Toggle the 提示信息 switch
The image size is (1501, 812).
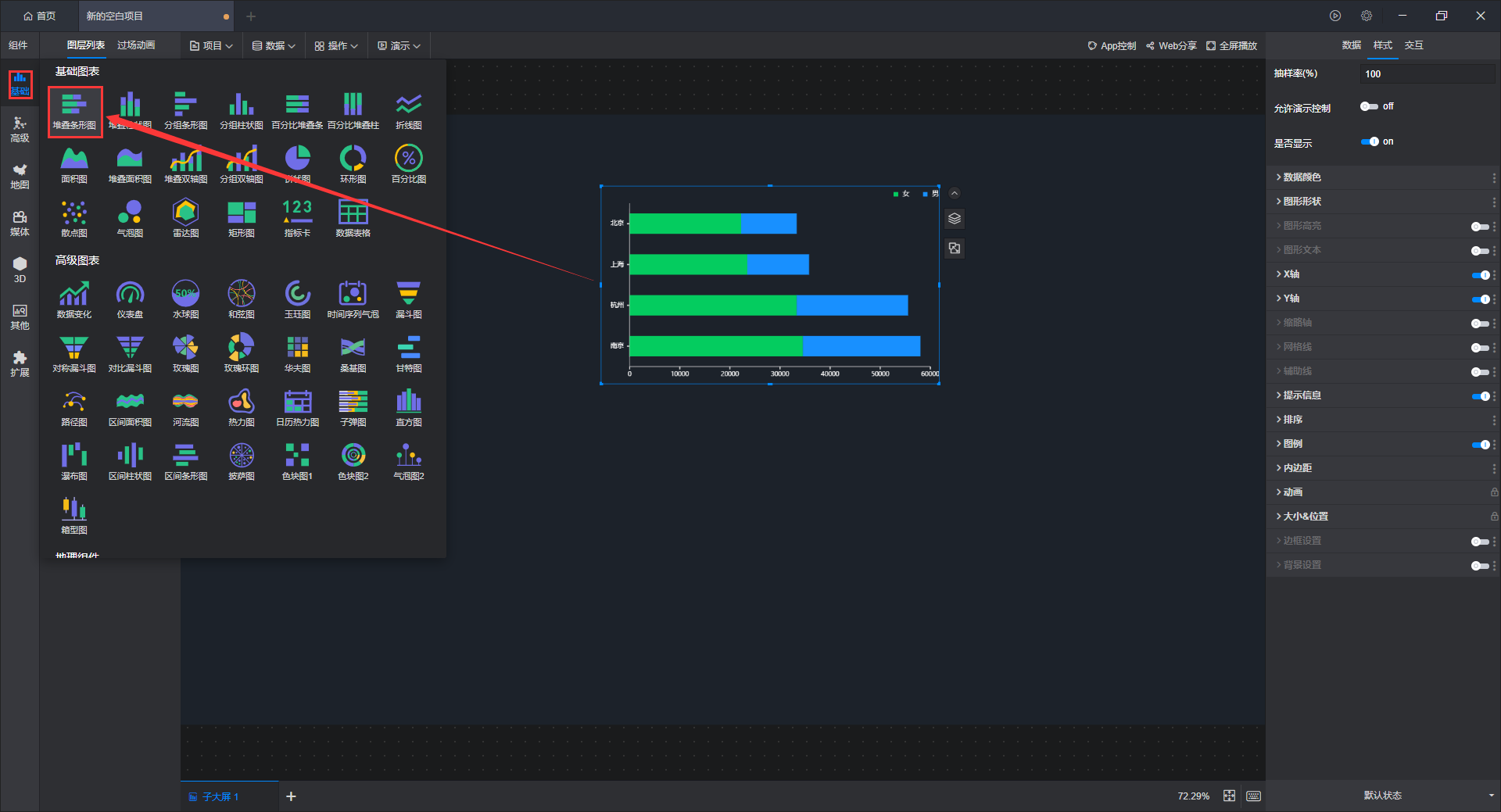[x=1479, y=396]
